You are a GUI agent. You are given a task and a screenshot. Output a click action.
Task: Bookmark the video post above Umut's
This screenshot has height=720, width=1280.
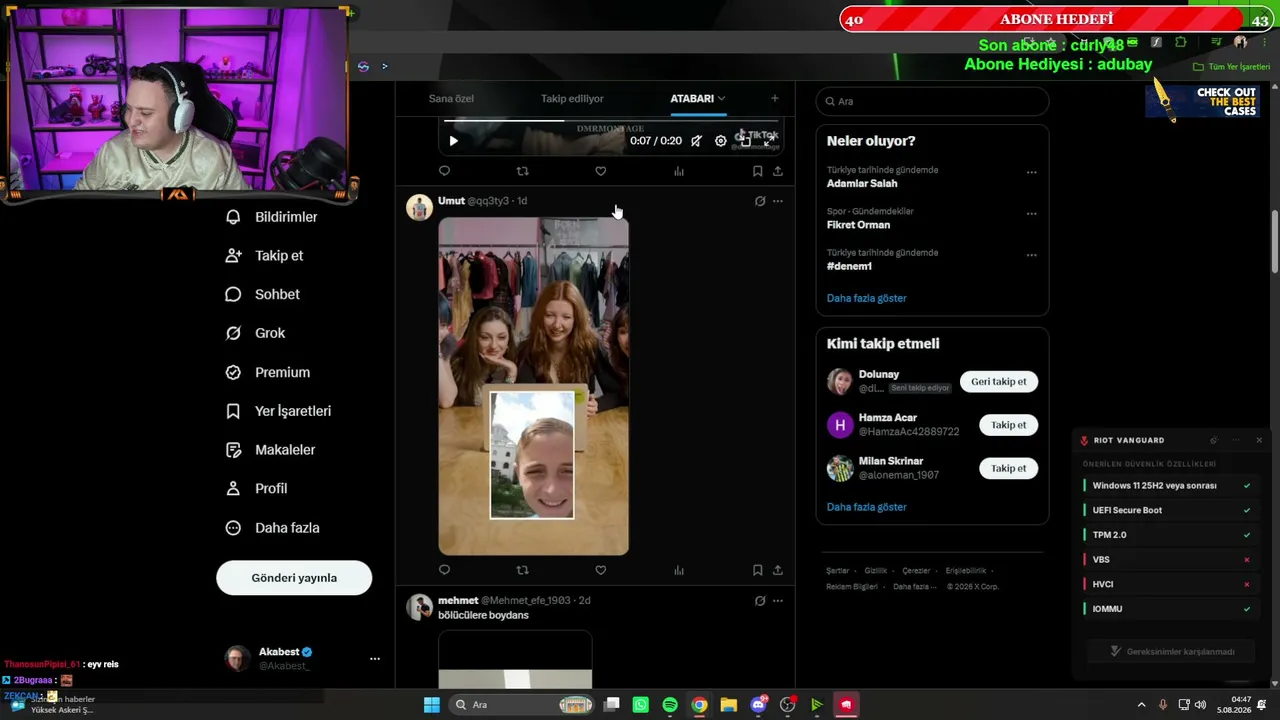757,171
